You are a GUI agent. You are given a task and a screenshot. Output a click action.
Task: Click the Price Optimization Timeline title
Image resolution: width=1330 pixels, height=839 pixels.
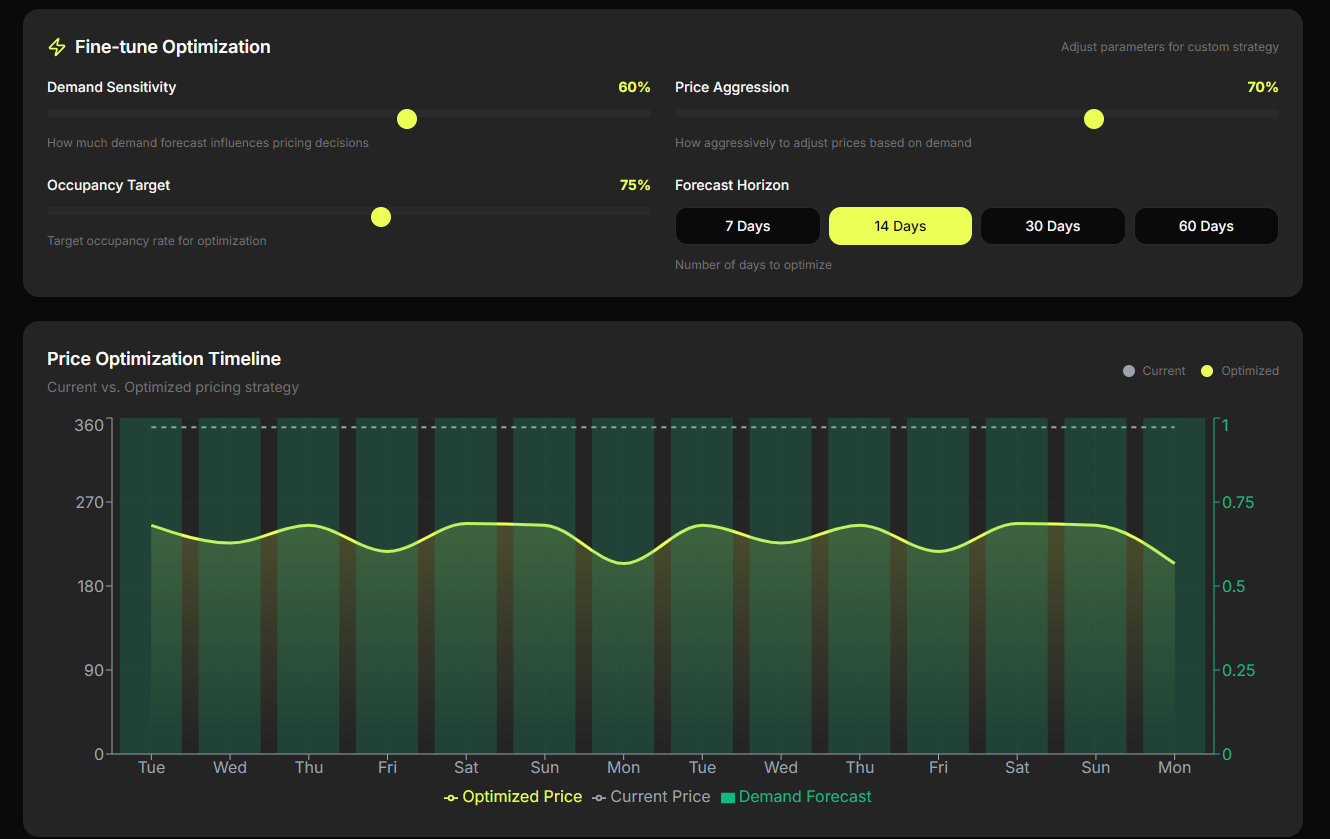(164, 358)
